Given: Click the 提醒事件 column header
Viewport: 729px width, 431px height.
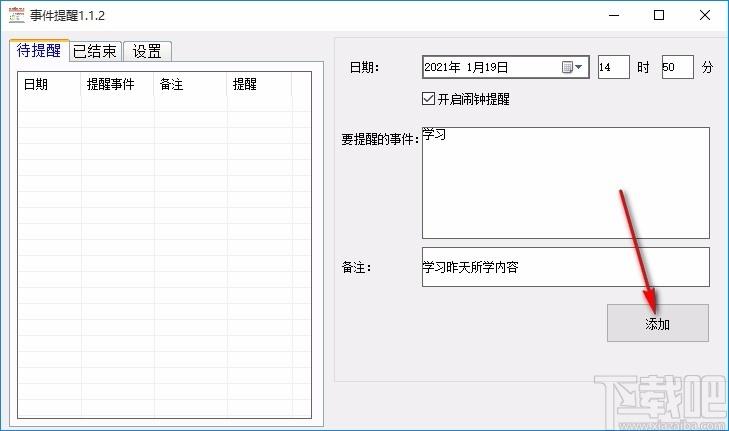Looking at the screenshot, I should pos(117,85).
